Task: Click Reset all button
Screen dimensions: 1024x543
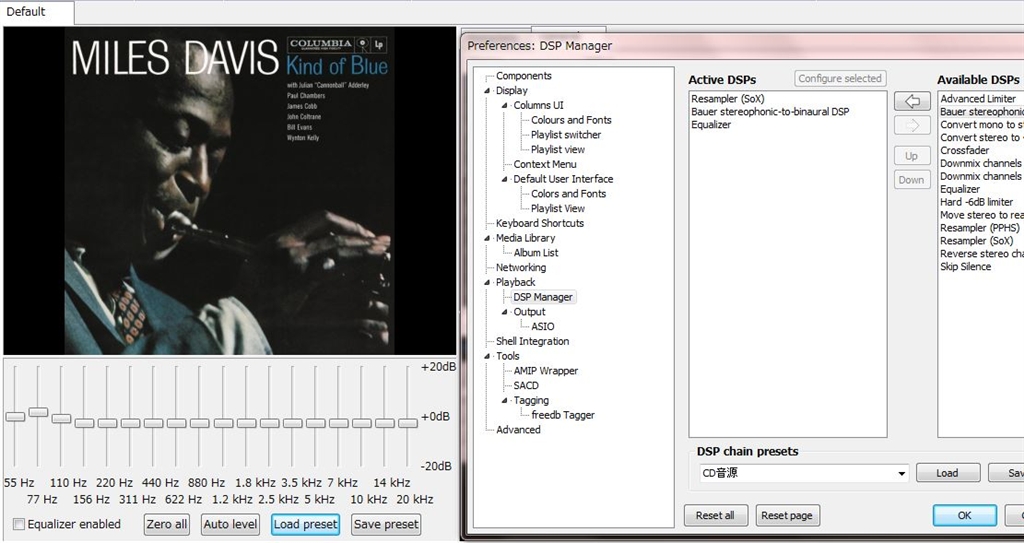Action: click(x=715, y=516)
